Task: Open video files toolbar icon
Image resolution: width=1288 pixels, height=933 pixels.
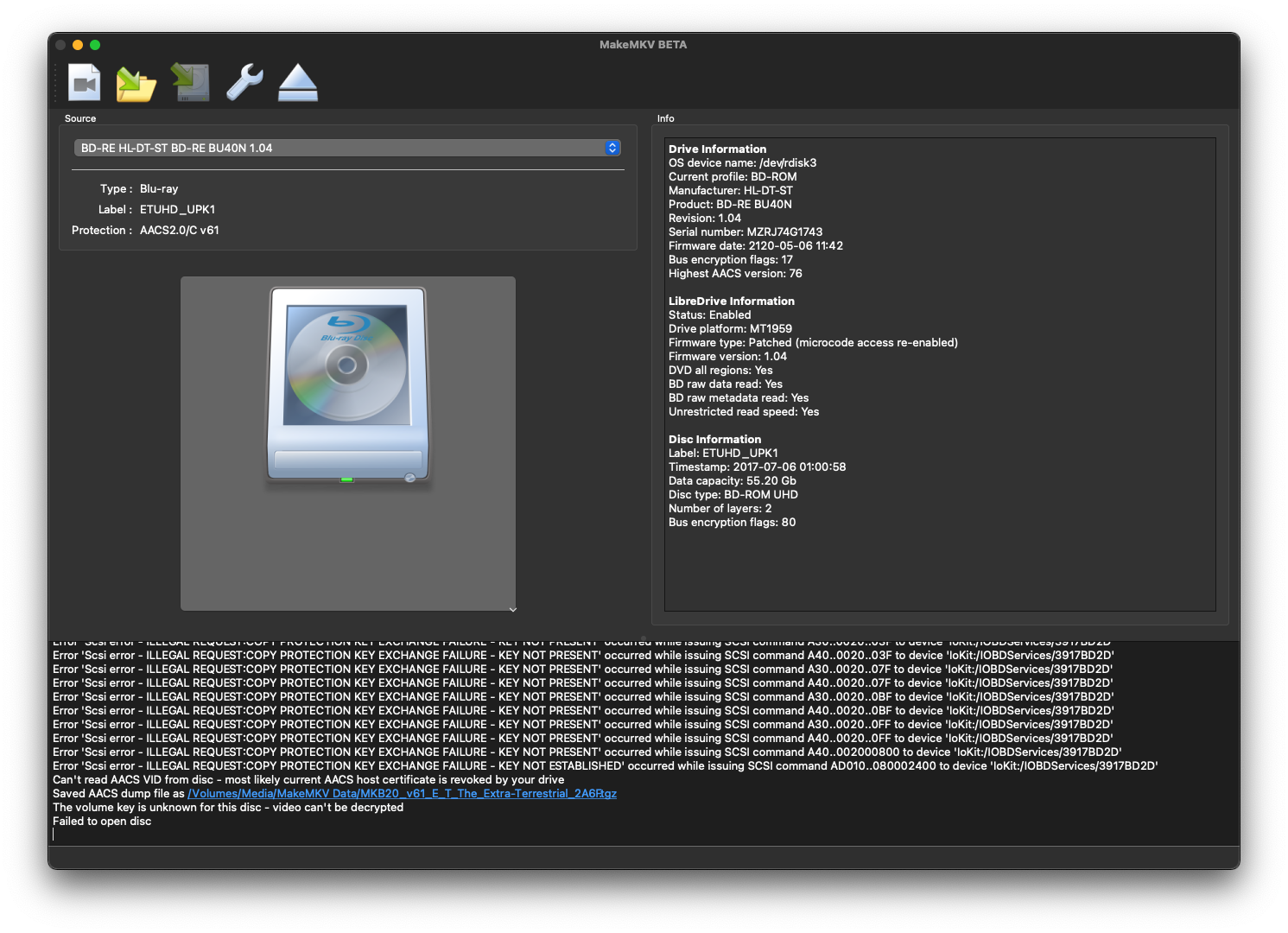Action: pyautogui.click(x=85, y=83)
